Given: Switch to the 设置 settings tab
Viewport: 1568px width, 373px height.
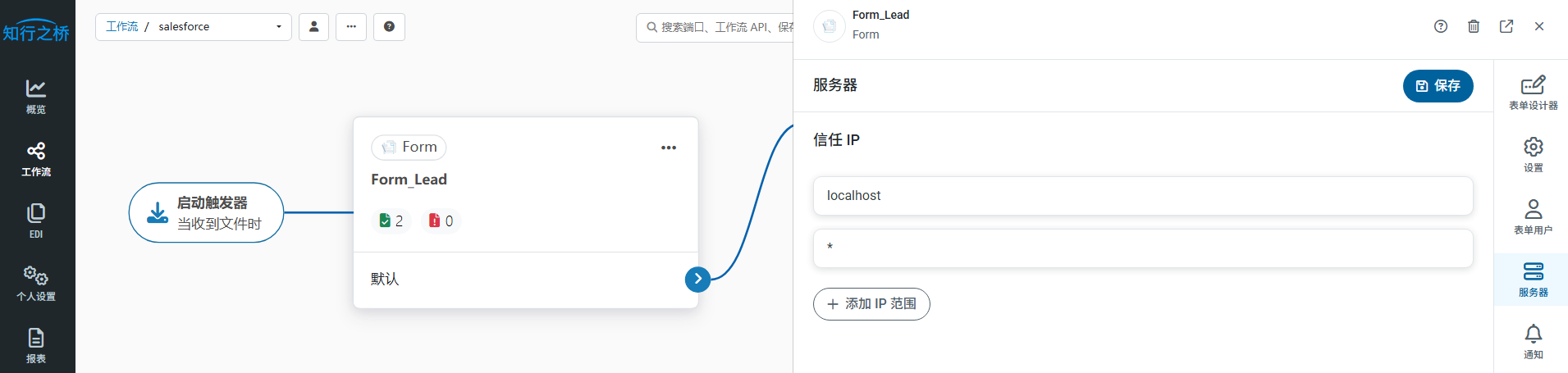Looking at the screenshot, I should point(1533,154).
